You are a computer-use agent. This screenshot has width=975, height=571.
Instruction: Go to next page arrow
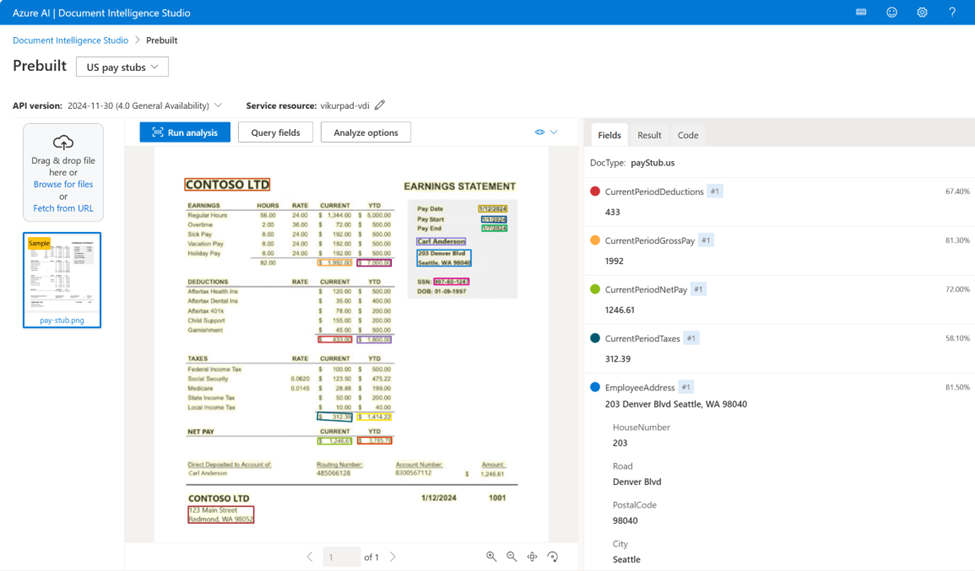click(x=392, y=557)
